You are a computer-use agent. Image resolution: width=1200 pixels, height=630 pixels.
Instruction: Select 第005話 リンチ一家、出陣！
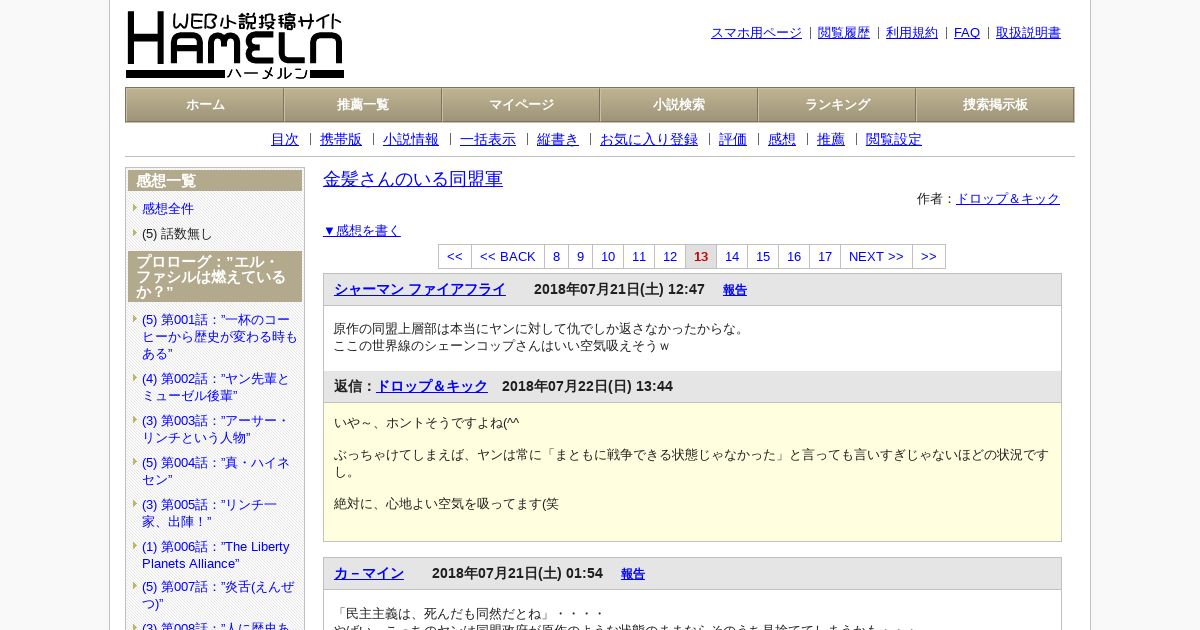pyautogui.click(x=210, y=513)
